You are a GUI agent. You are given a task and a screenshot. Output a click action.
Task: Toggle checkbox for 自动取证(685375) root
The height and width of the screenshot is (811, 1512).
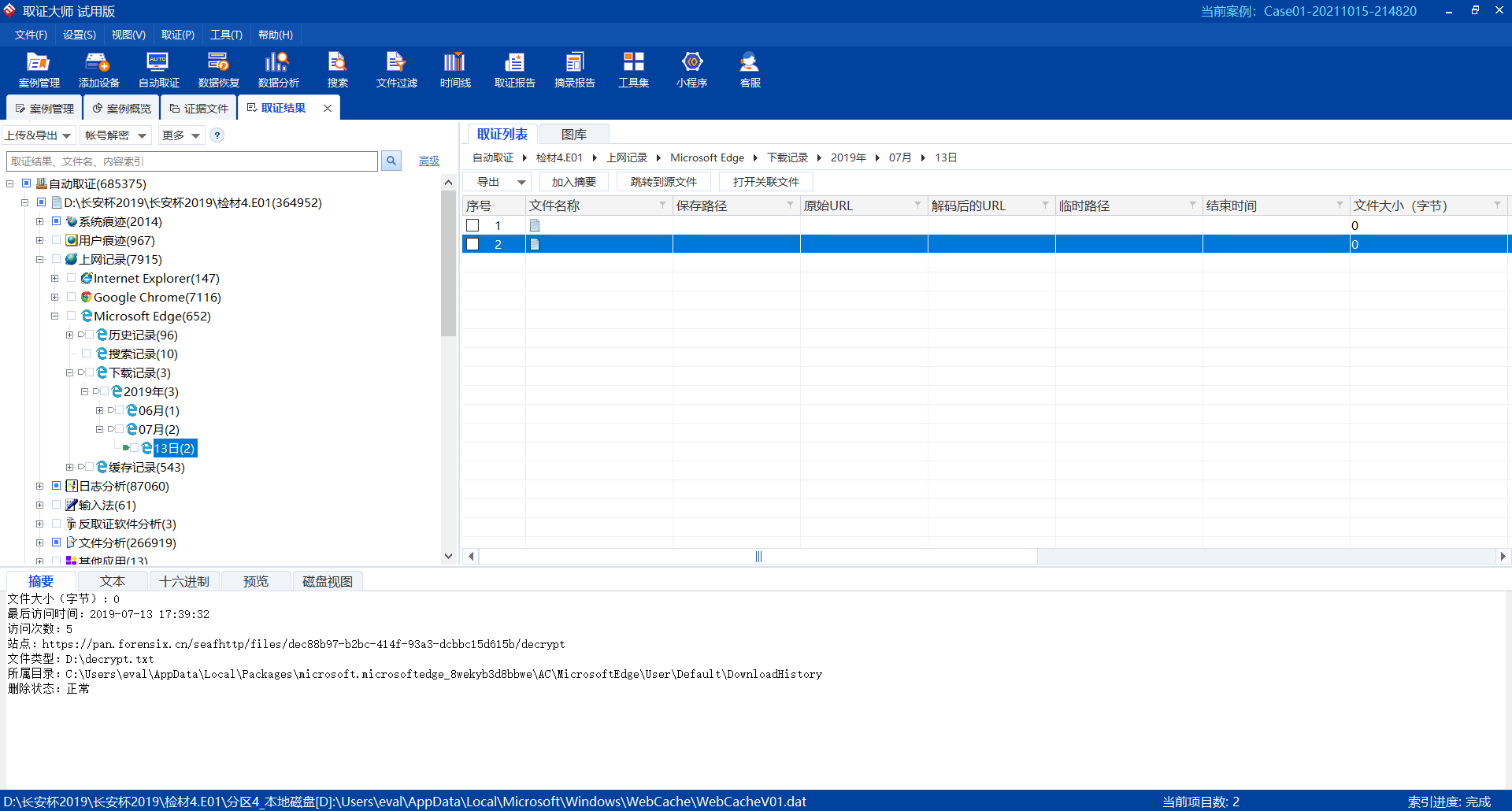[x=26, y=183]
